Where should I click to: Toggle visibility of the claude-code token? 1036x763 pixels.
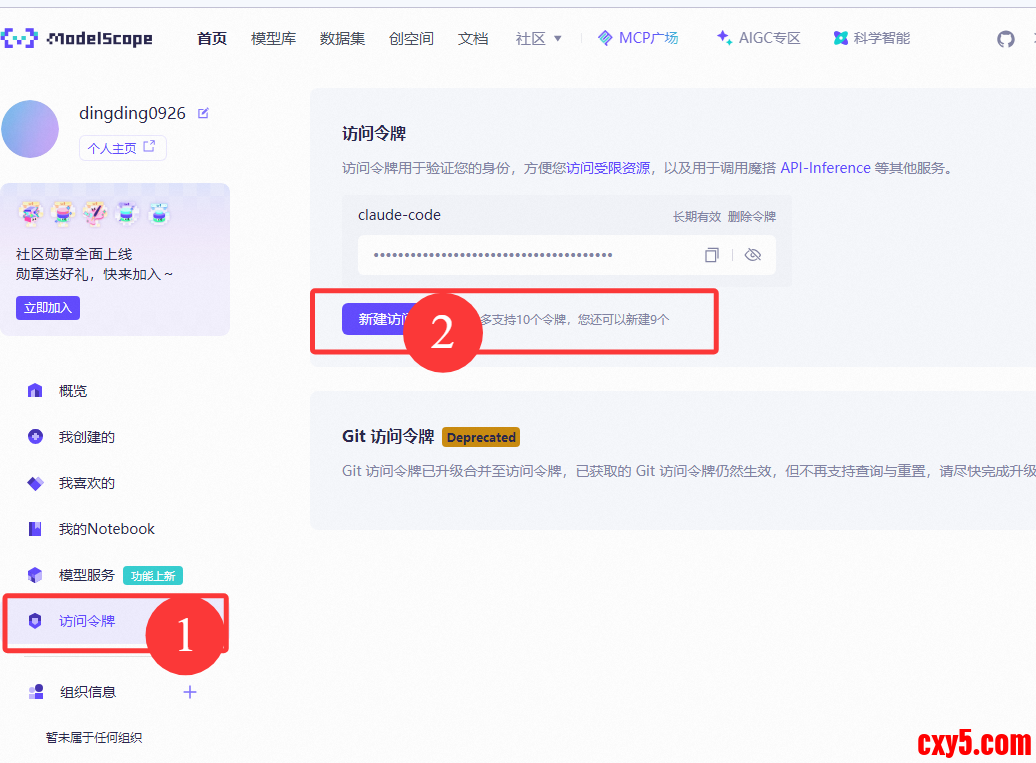753,255
